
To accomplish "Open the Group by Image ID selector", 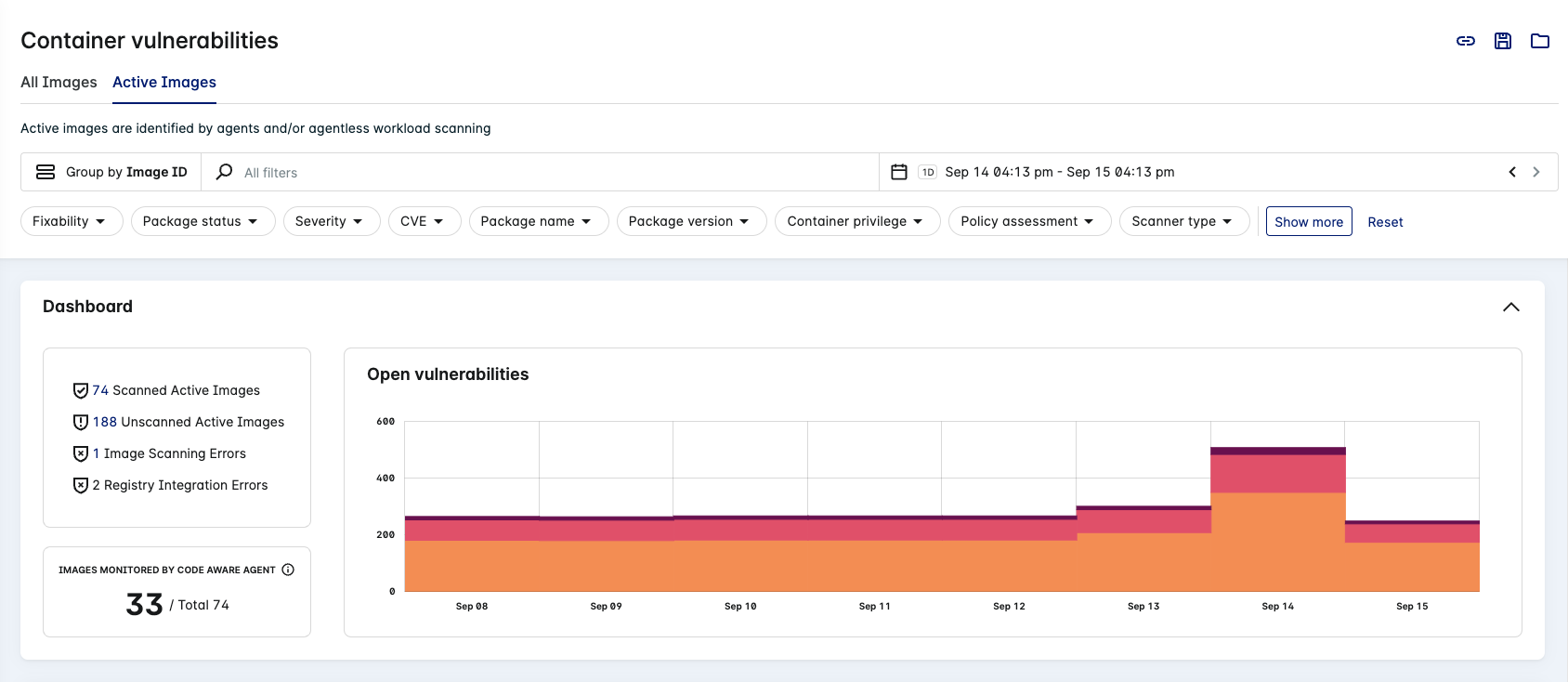I will [111, 172].
